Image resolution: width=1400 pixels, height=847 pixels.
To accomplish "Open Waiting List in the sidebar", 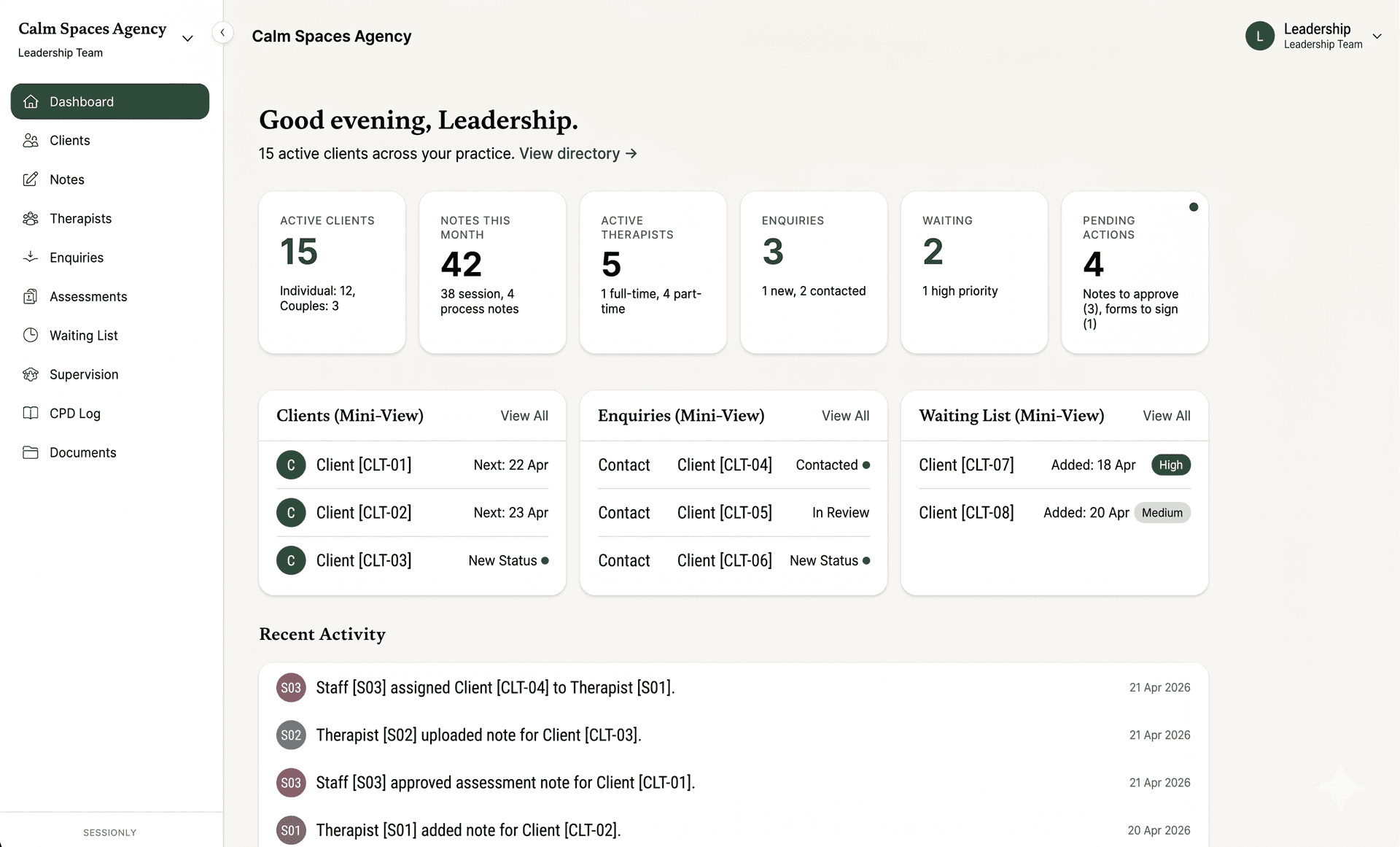I will click(x=110, y=335).
